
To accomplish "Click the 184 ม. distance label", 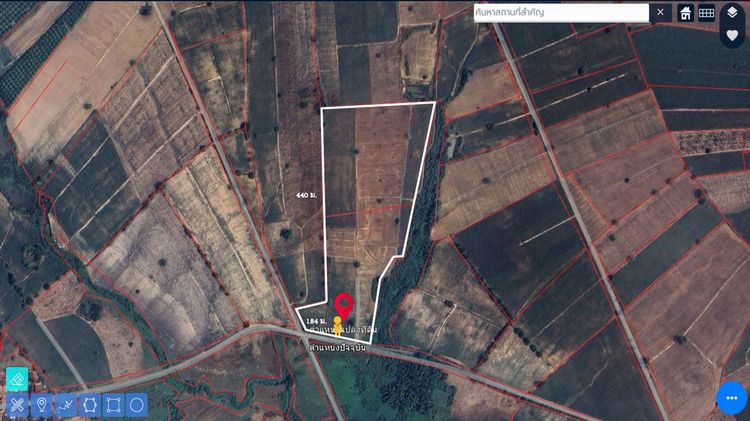I will 316,321.
